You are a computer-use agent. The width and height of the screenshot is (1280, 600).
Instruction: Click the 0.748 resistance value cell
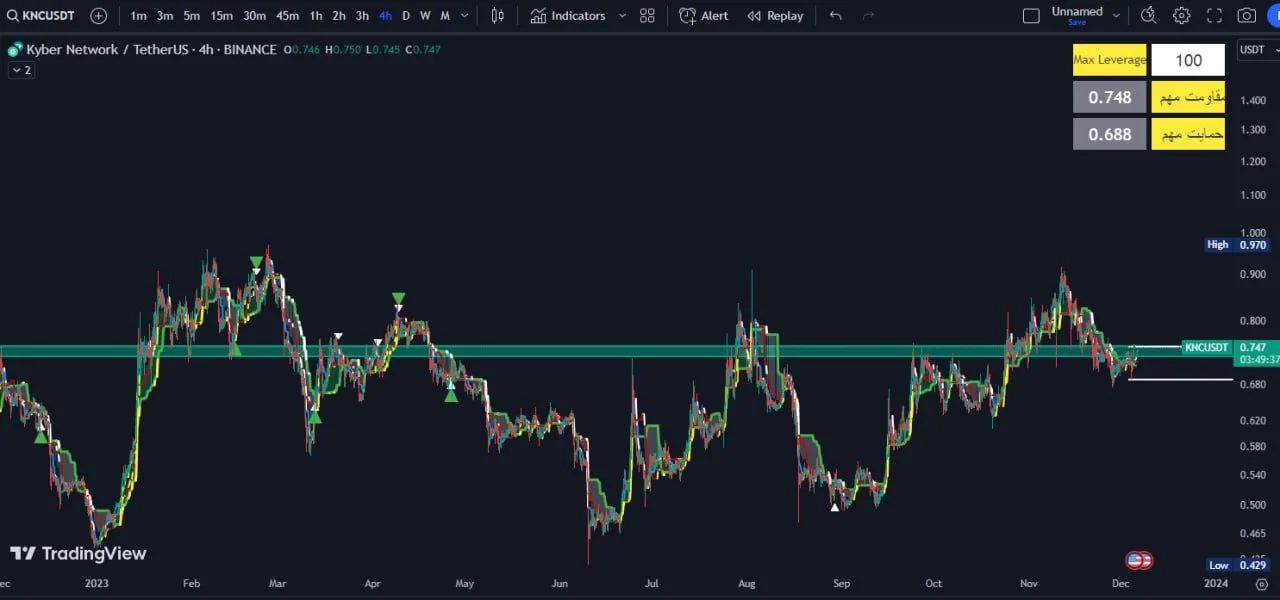pos(1109,97)
